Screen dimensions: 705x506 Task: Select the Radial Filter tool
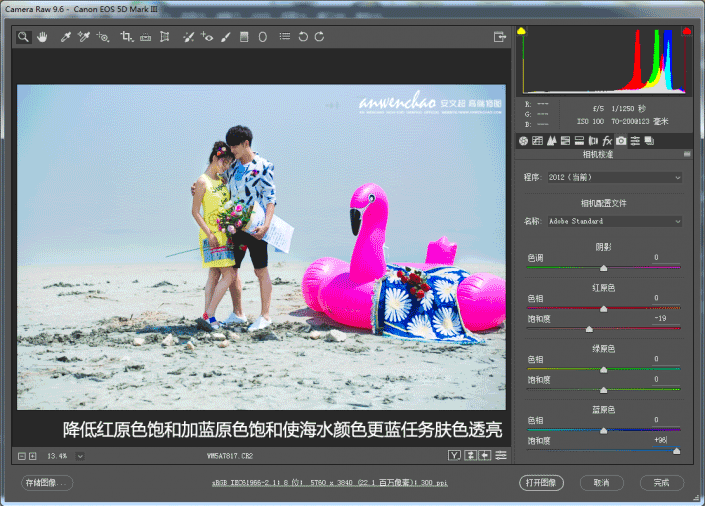point(263,37)
